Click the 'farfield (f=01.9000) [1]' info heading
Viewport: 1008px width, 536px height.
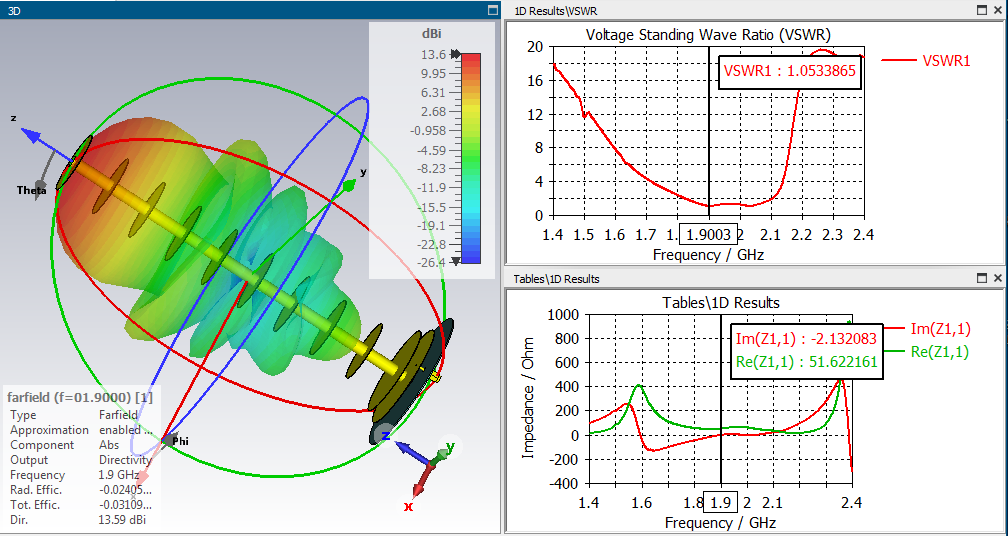pos(80,397)
